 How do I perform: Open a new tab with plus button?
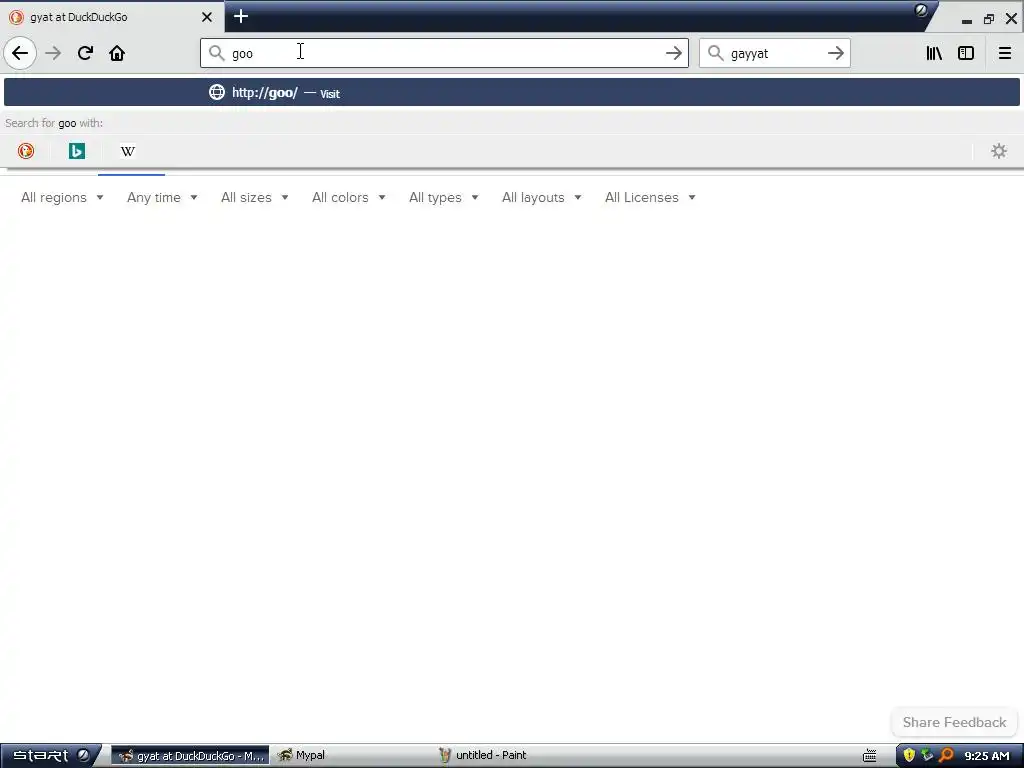pyautogui.click(x=240, y=16)
